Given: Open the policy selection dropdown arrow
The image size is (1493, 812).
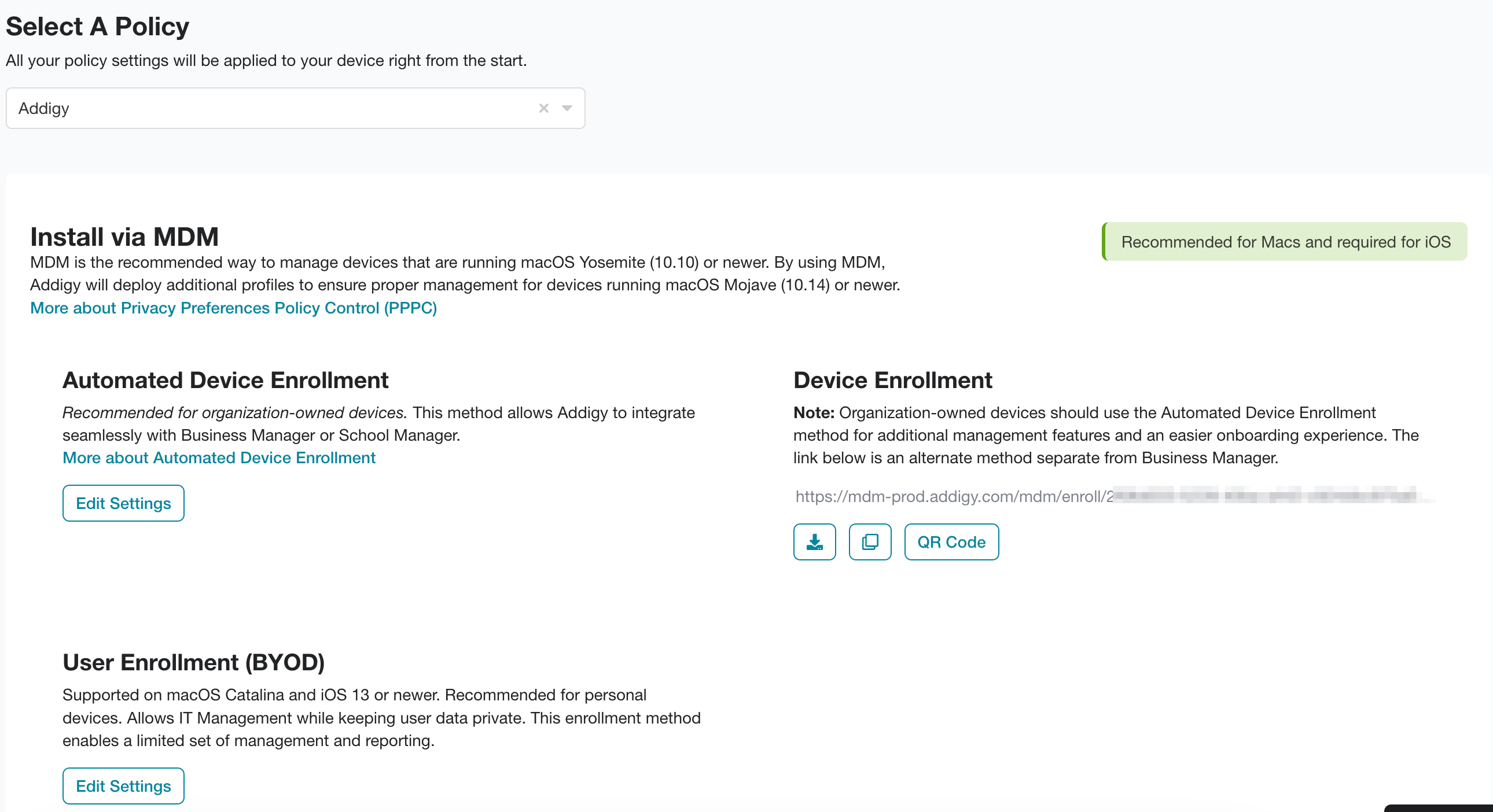Looking at the screenshot, I should 567,108.
